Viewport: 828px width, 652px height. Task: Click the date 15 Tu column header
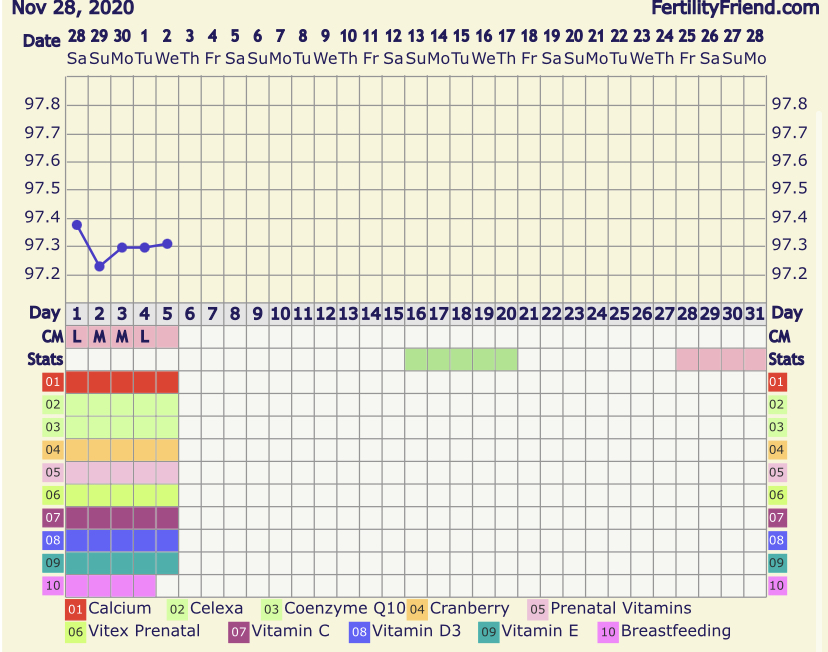461,46
